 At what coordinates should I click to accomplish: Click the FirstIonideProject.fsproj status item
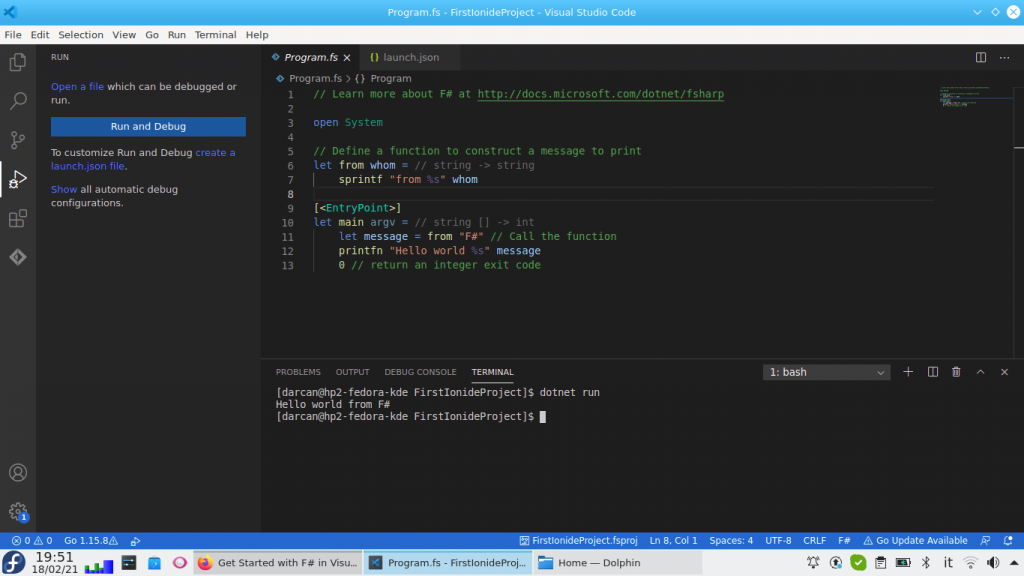click(579, 541)
